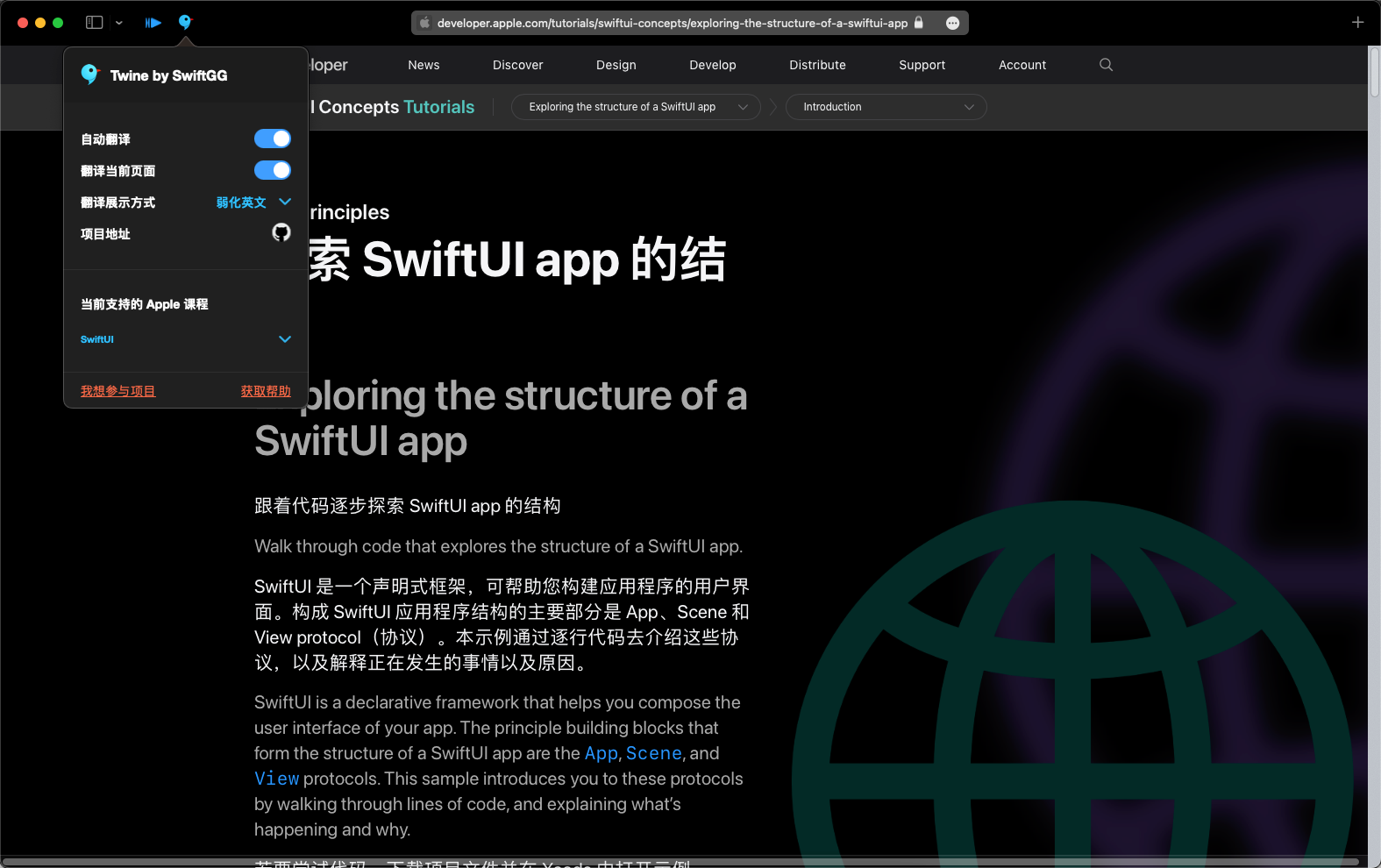Click the lock icon in address bar

[919, 22]
